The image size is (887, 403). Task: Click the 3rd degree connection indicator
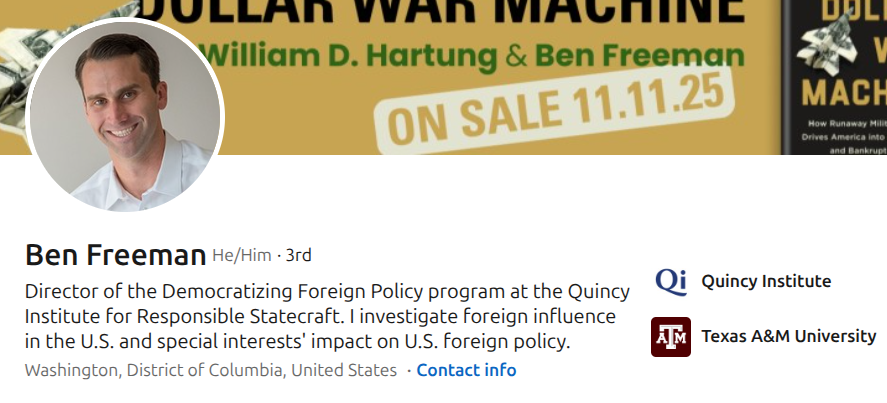(299, 255)
